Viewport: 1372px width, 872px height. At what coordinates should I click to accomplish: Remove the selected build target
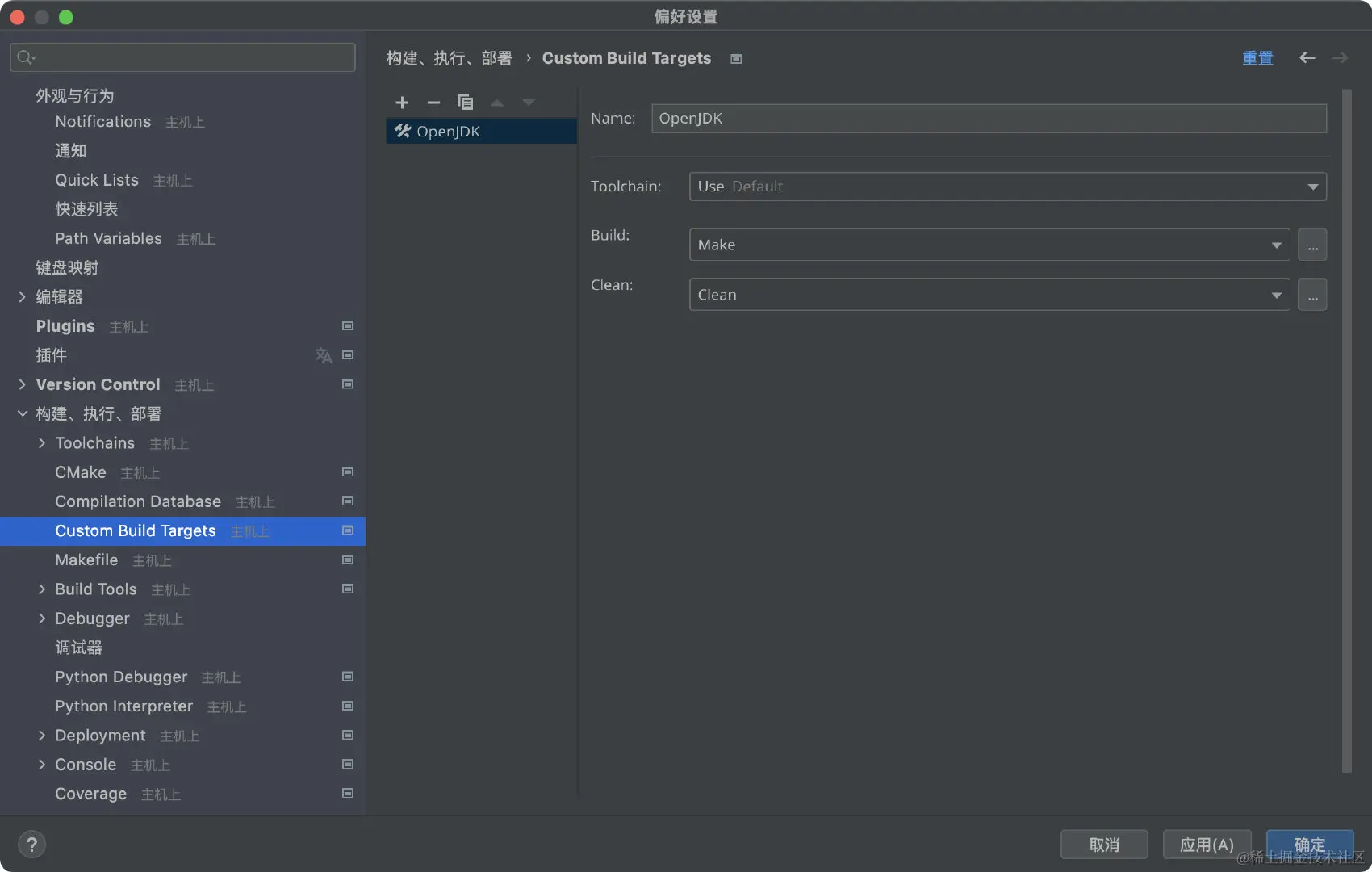433,103
